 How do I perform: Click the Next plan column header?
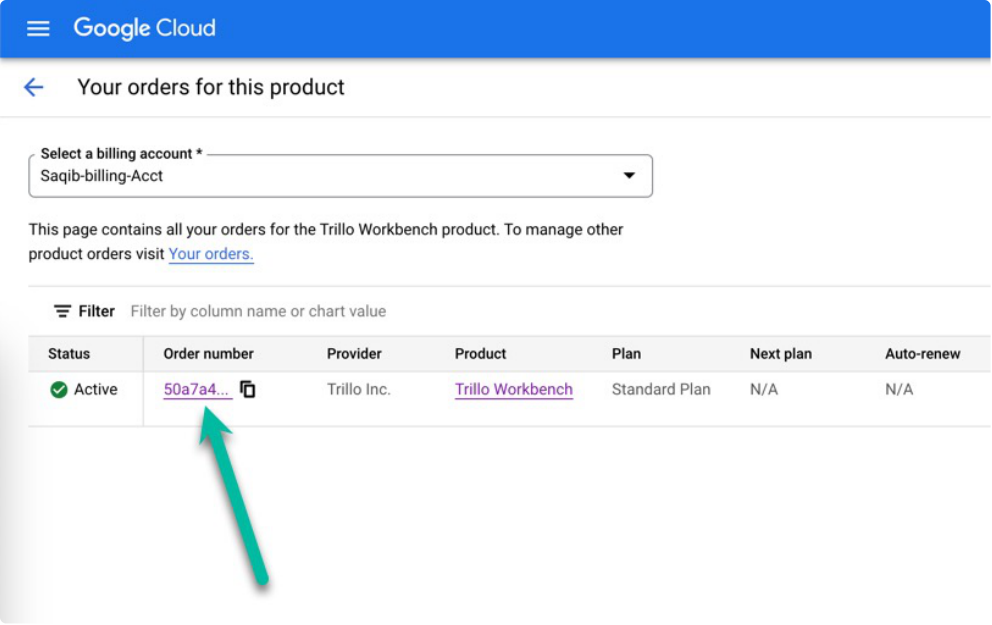(x=781, y=354)
